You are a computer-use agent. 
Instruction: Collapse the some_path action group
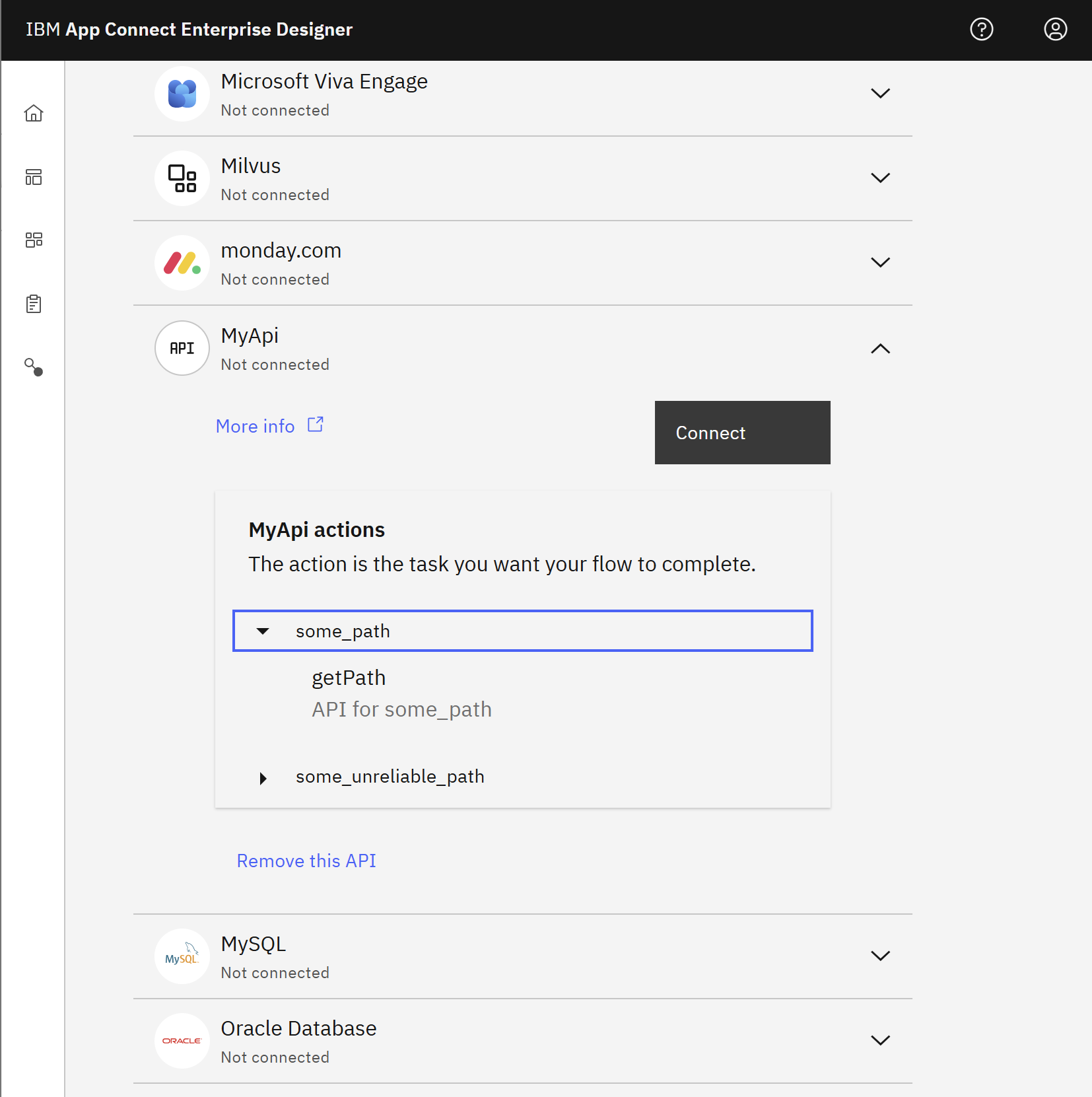tap(522, 631)
